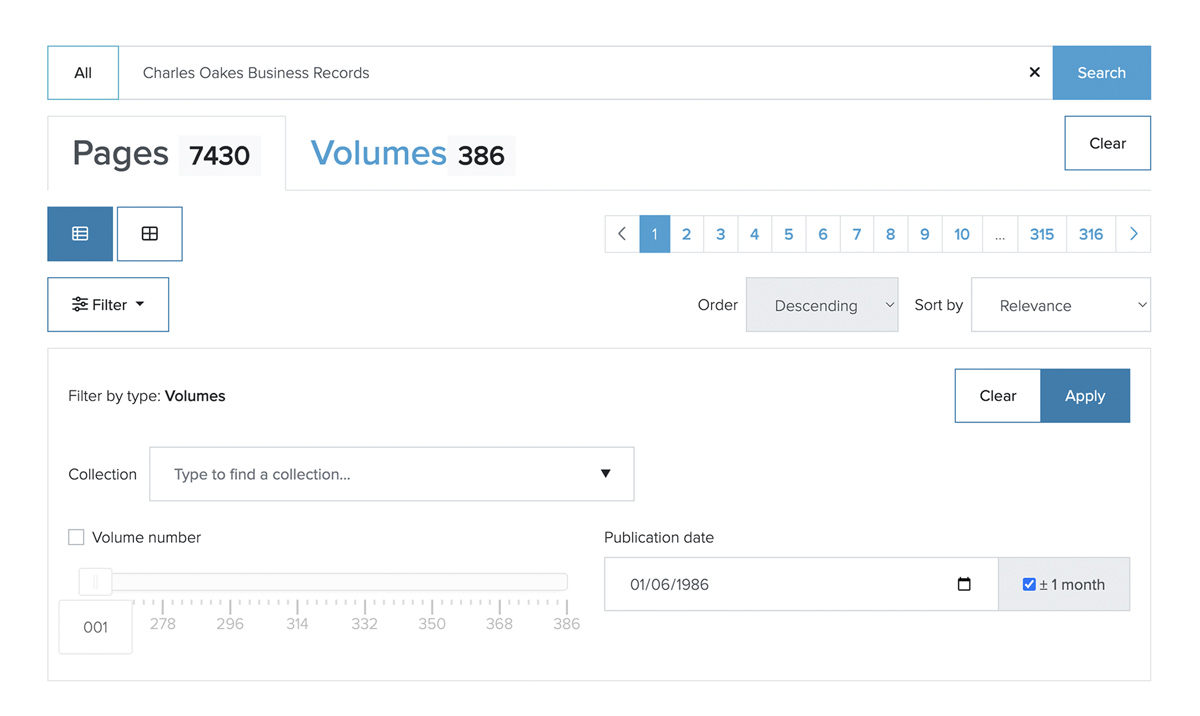Expand the Collection dropdown arrow

605,474
